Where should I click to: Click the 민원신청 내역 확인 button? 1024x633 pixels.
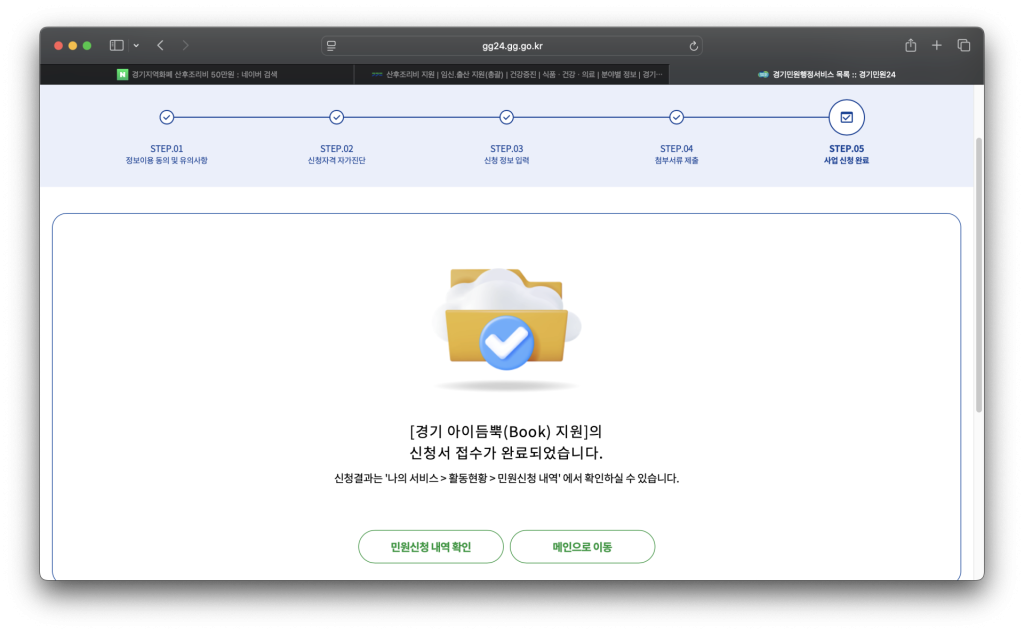pyautogui.click(x=431, y=547)
